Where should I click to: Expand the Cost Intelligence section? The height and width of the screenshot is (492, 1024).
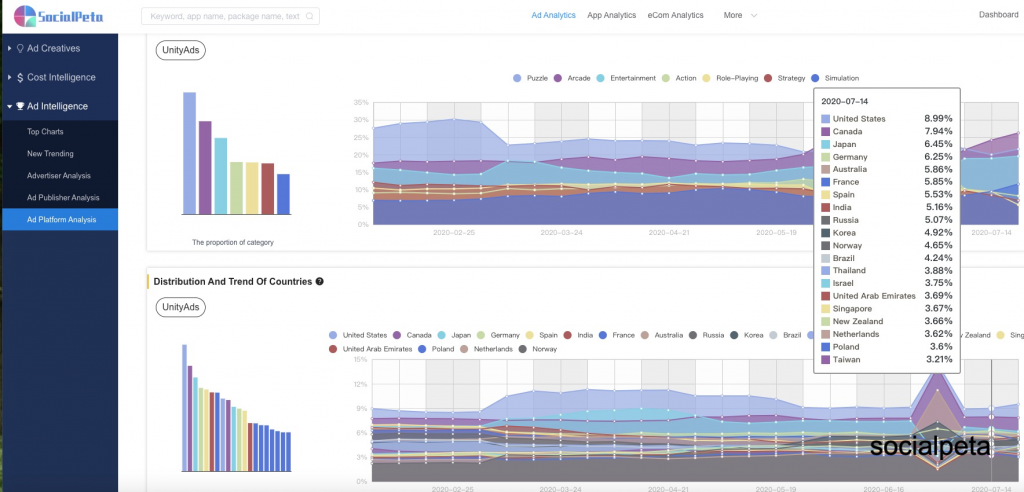click(60, 77)
